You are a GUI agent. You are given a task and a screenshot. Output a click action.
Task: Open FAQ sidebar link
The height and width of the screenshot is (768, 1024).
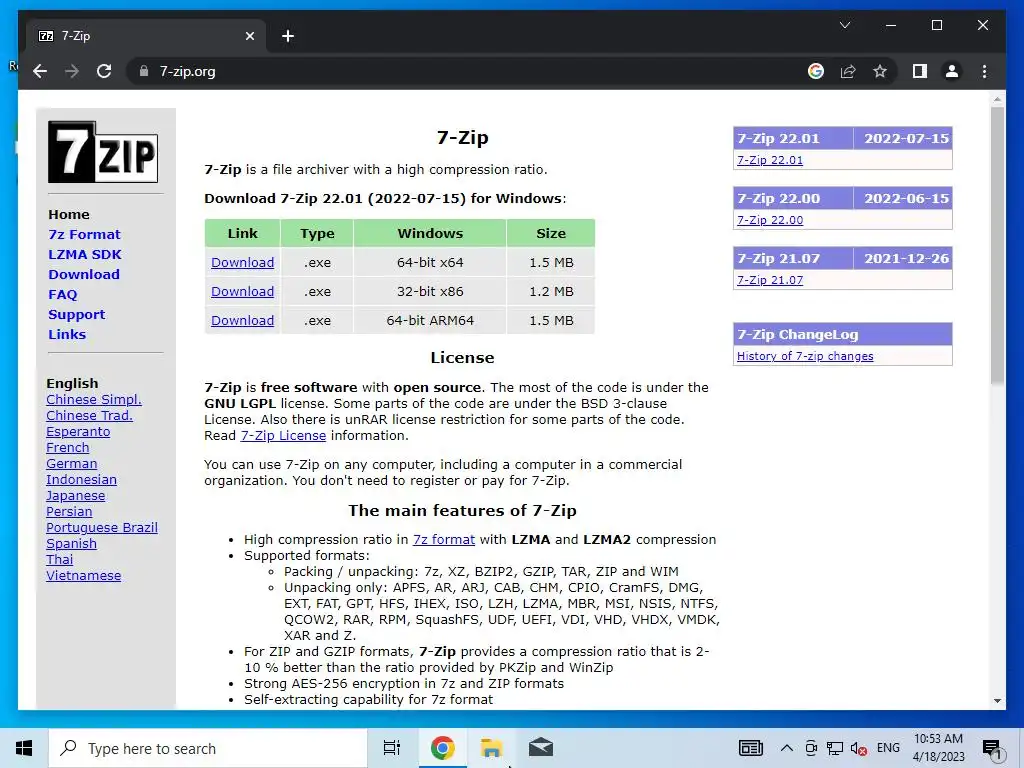pos(63,295)
